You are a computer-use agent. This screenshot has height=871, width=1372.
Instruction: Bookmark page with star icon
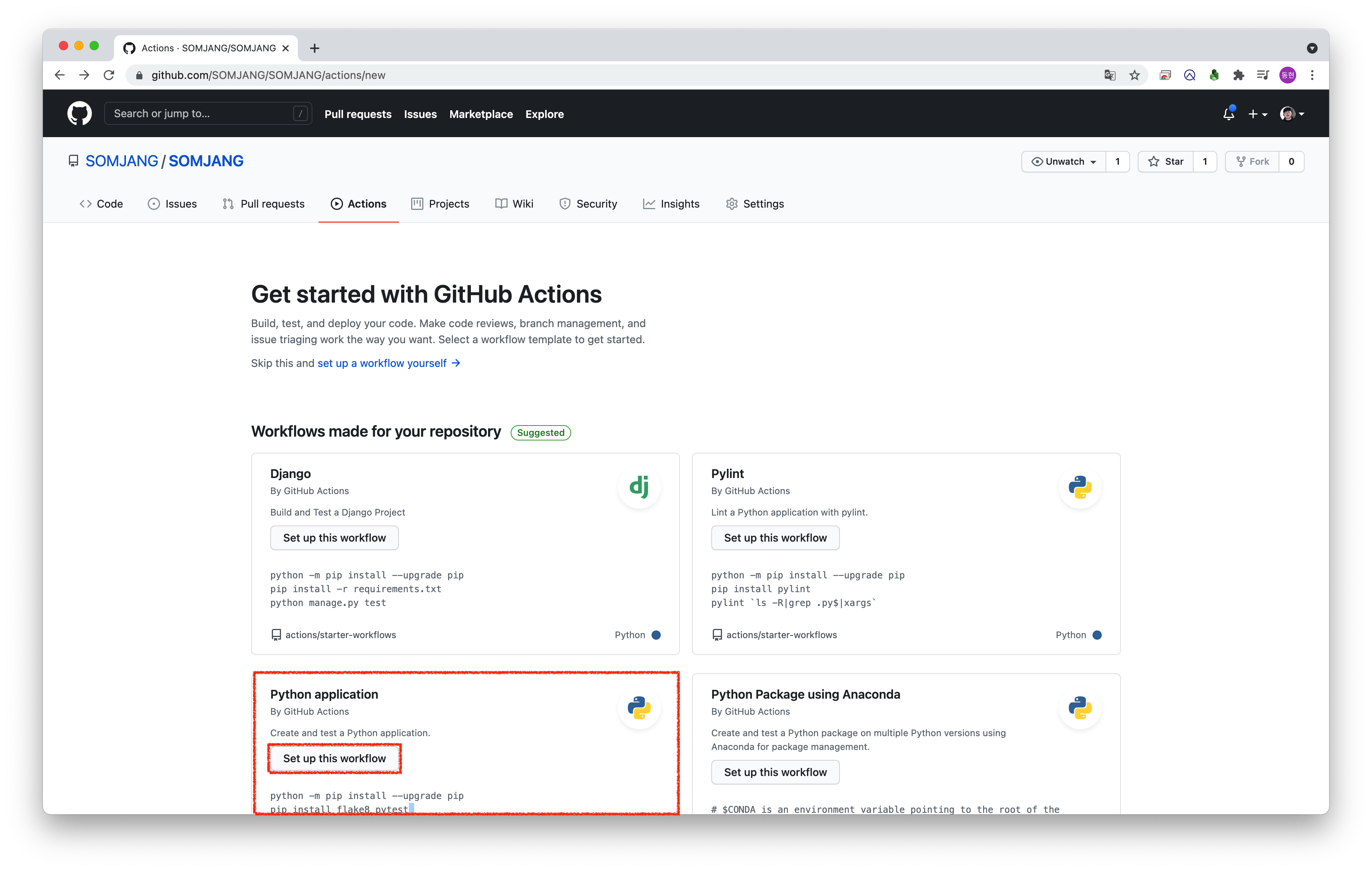[1134, 75]
